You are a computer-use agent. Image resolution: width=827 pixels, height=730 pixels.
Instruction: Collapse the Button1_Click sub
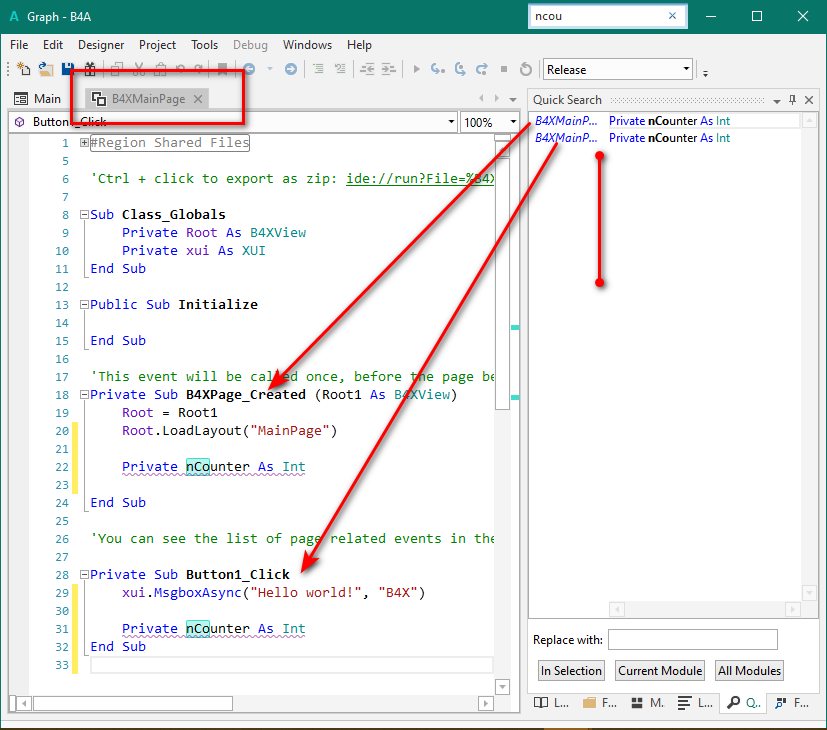[x=83, y=575]
